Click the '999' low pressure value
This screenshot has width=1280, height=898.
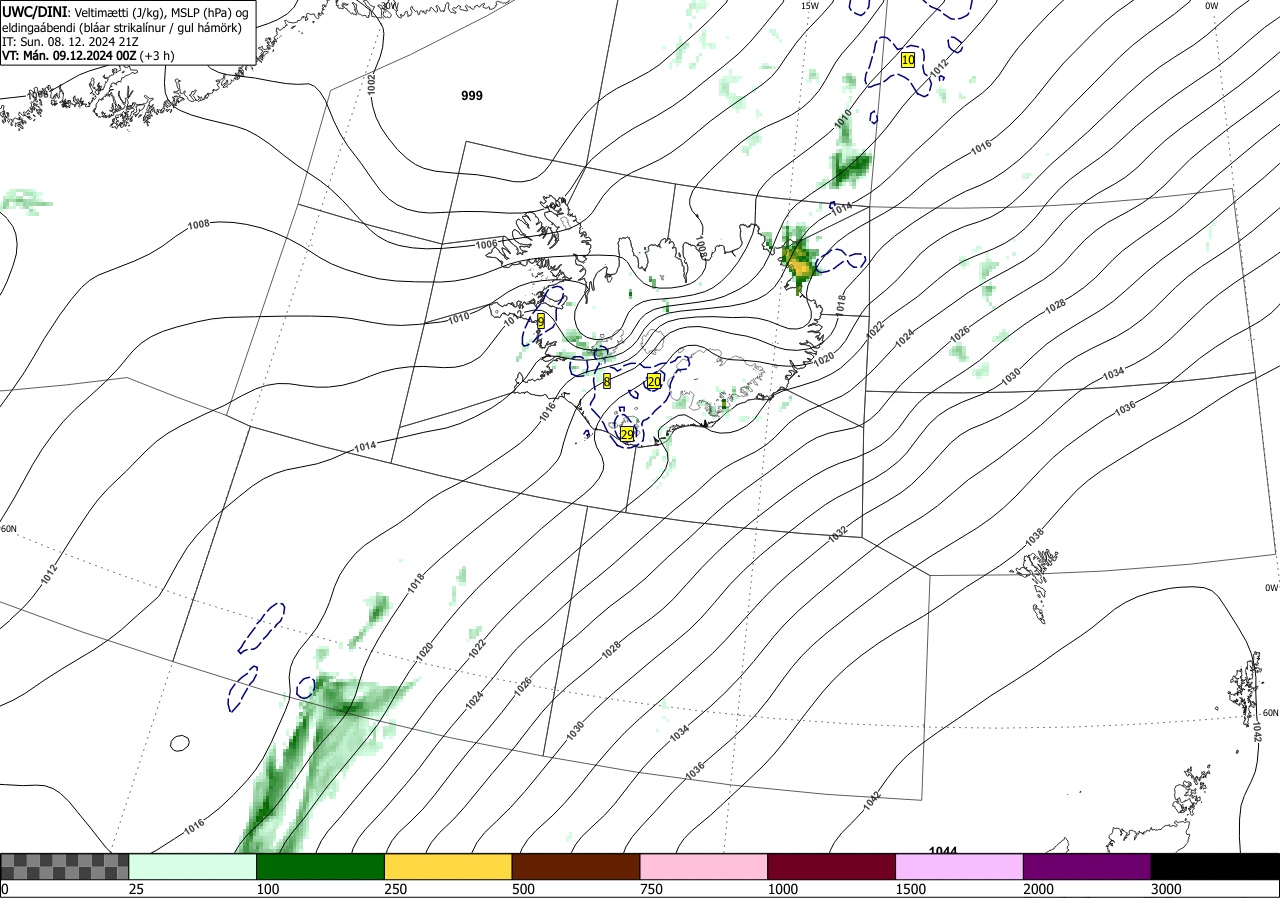click(x=472, y=96)
